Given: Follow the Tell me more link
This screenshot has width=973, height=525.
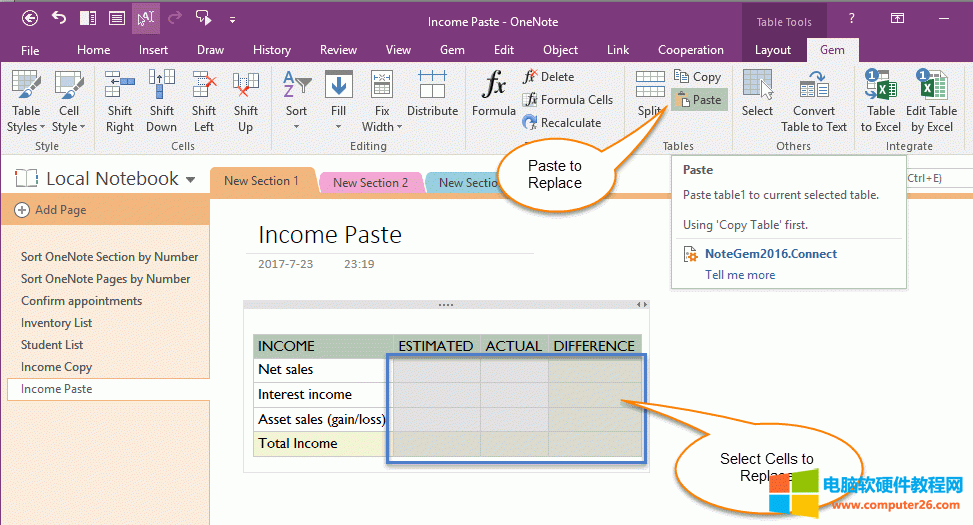Looking at the screenshot, I should click(740, 275).
